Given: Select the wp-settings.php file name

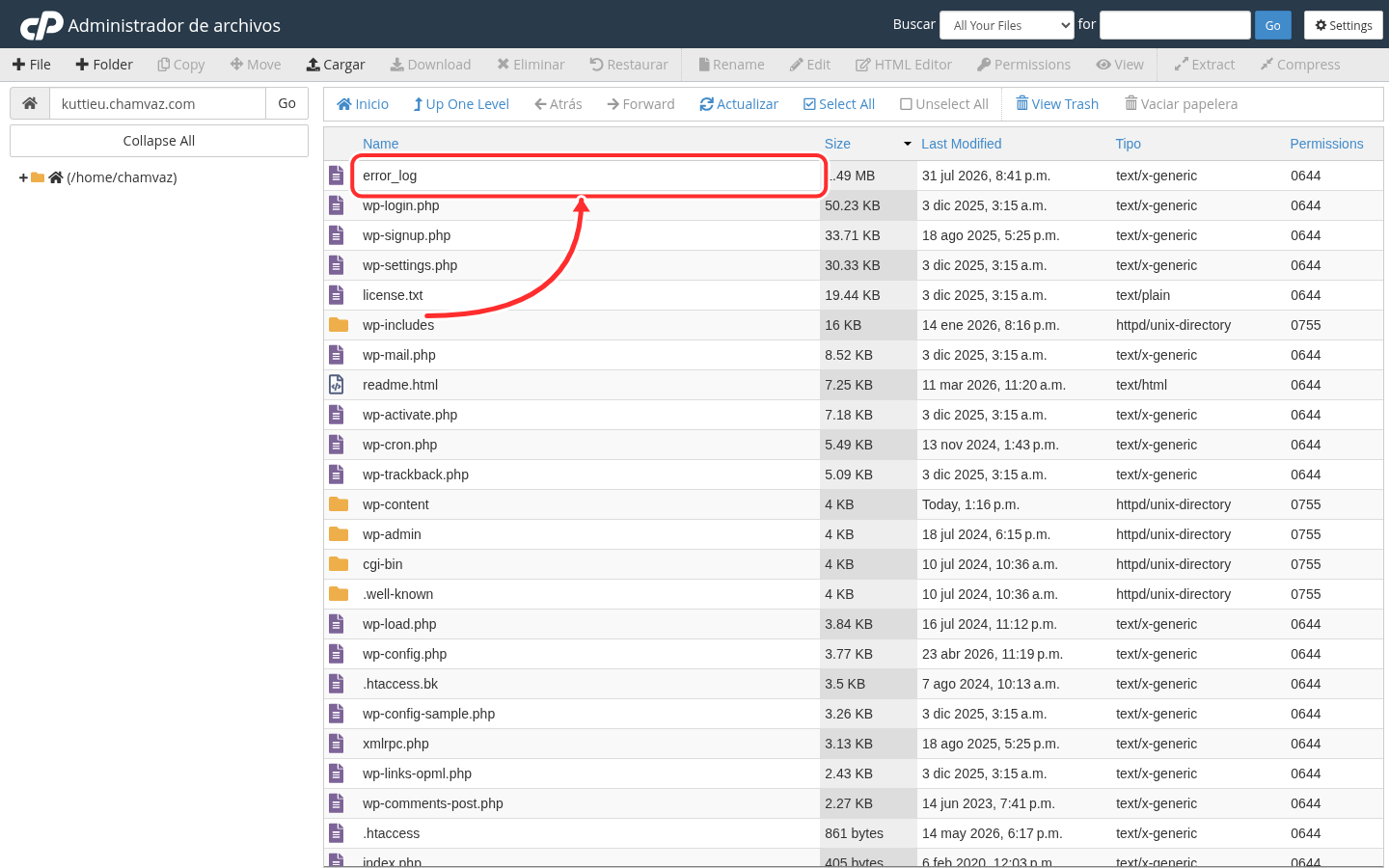Looking at the screenshot, I should [410, 265].
